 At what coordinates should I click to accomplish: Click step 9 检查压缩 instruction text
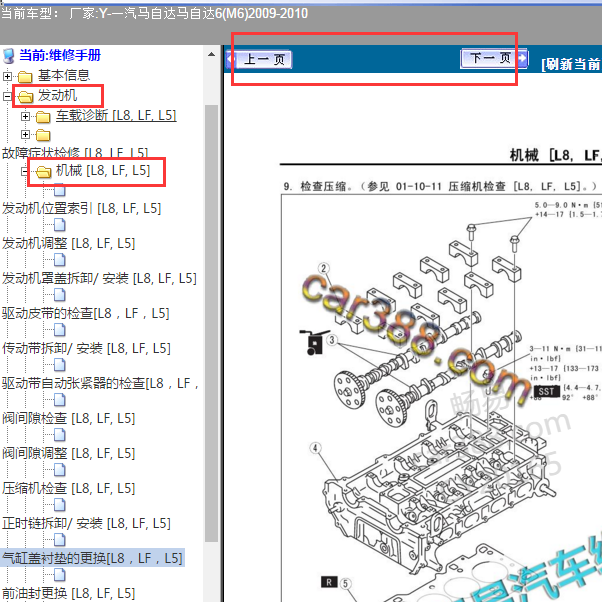tap(440, 187)
